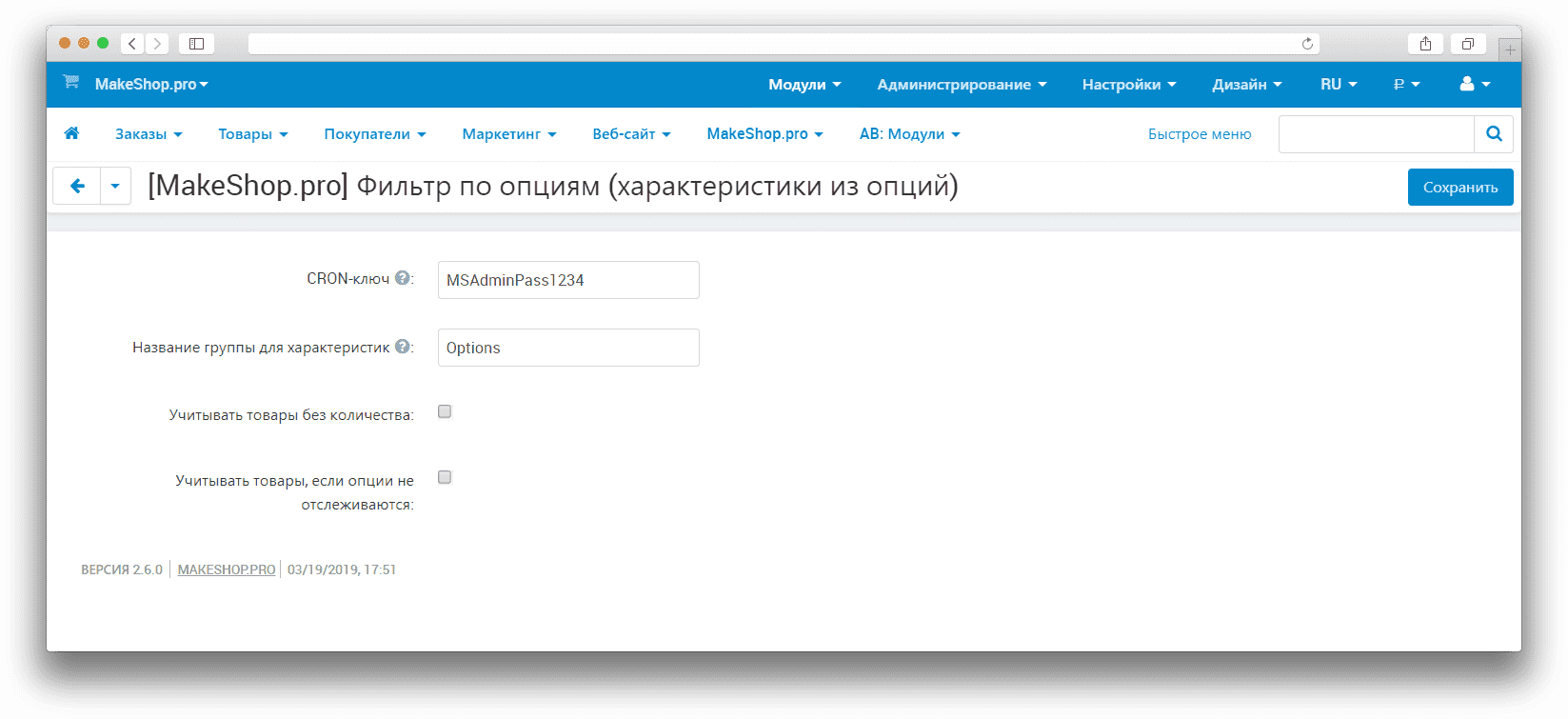Open the ruble currency selector
Image resolution: width=1568 pixels, height=719 pixels.
[x=1406, y=85]
